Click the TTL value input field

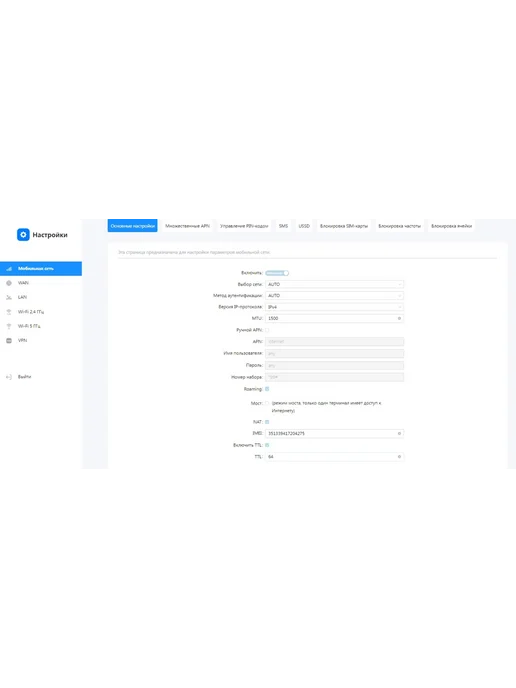point(334,457)
